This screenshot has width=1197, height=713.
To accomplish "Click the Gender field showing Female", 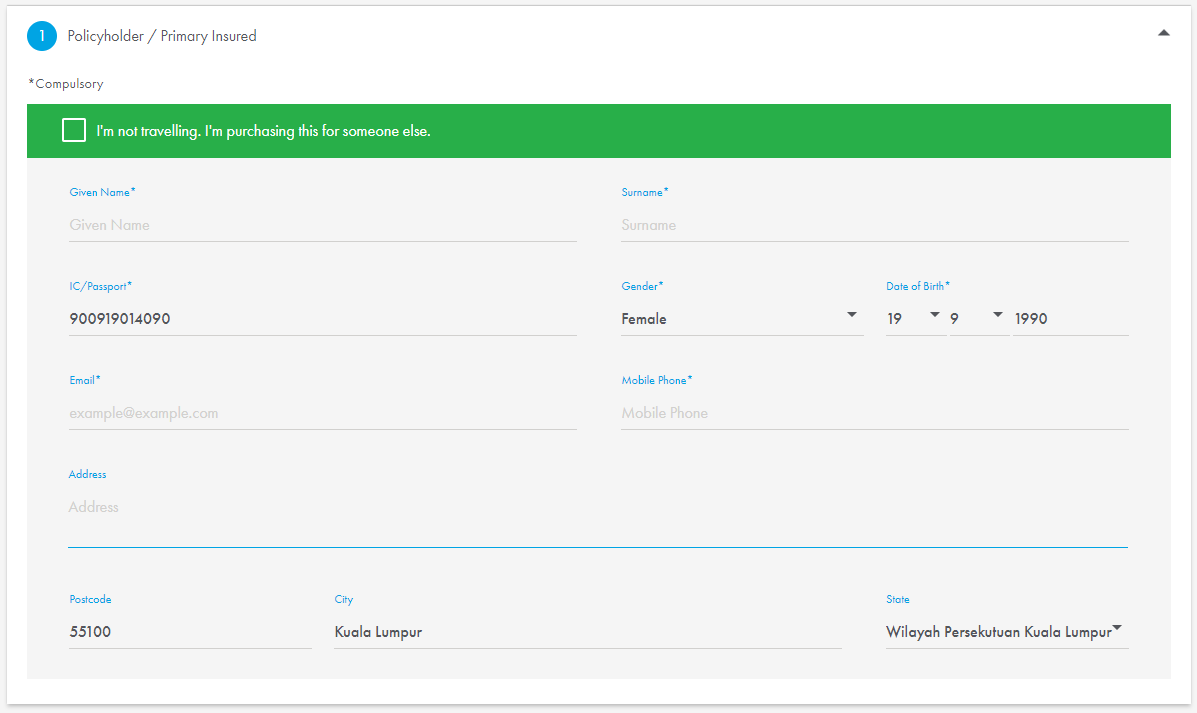I will (x=700, y=318).
